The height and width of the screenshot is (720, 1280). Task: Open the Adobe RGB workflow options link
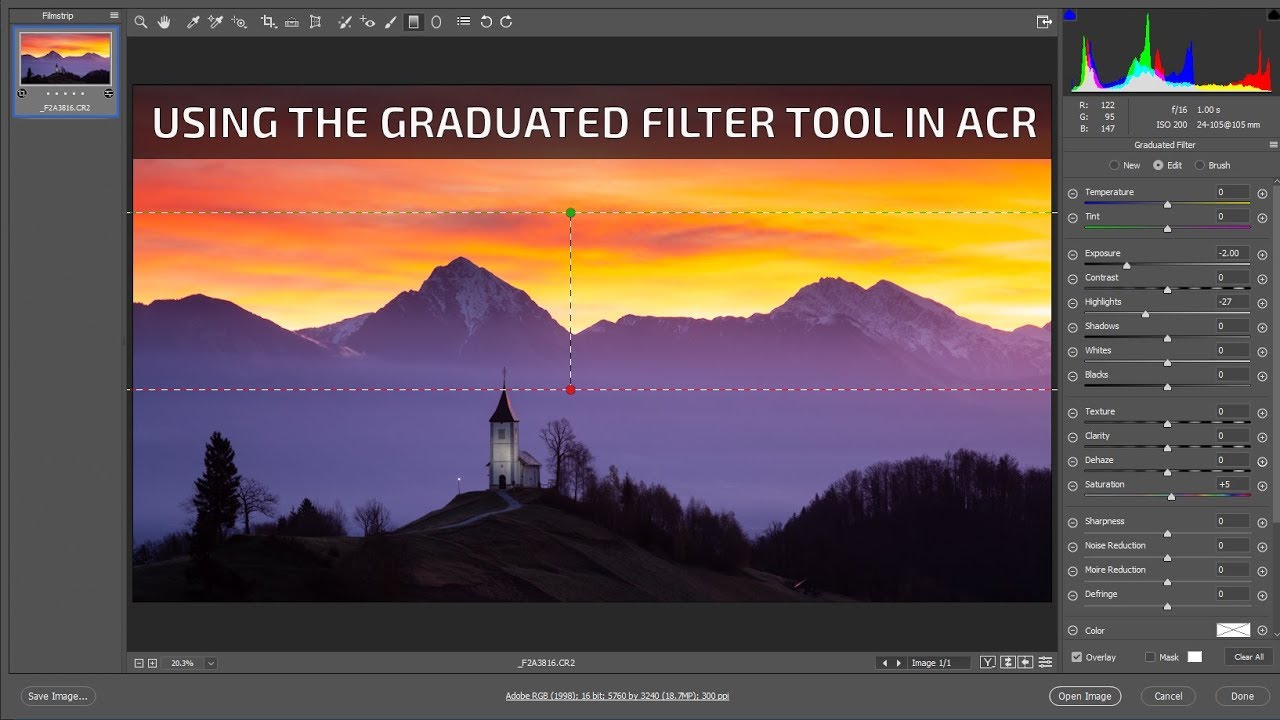click(617, 696)
